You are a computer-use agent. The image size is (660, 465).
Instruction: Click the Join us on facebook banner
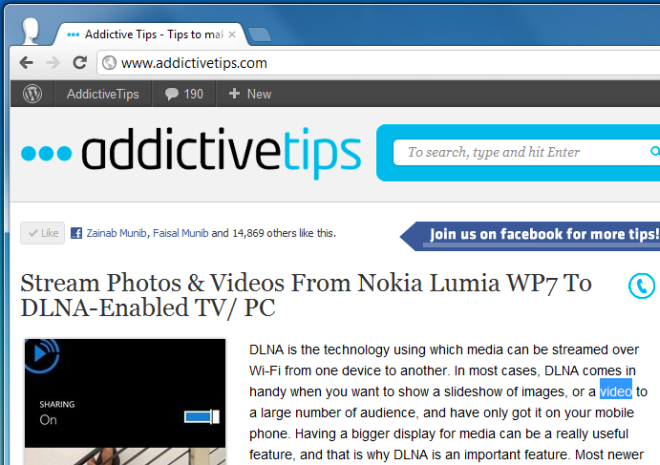pyautogui.click(x=530, y=236)
